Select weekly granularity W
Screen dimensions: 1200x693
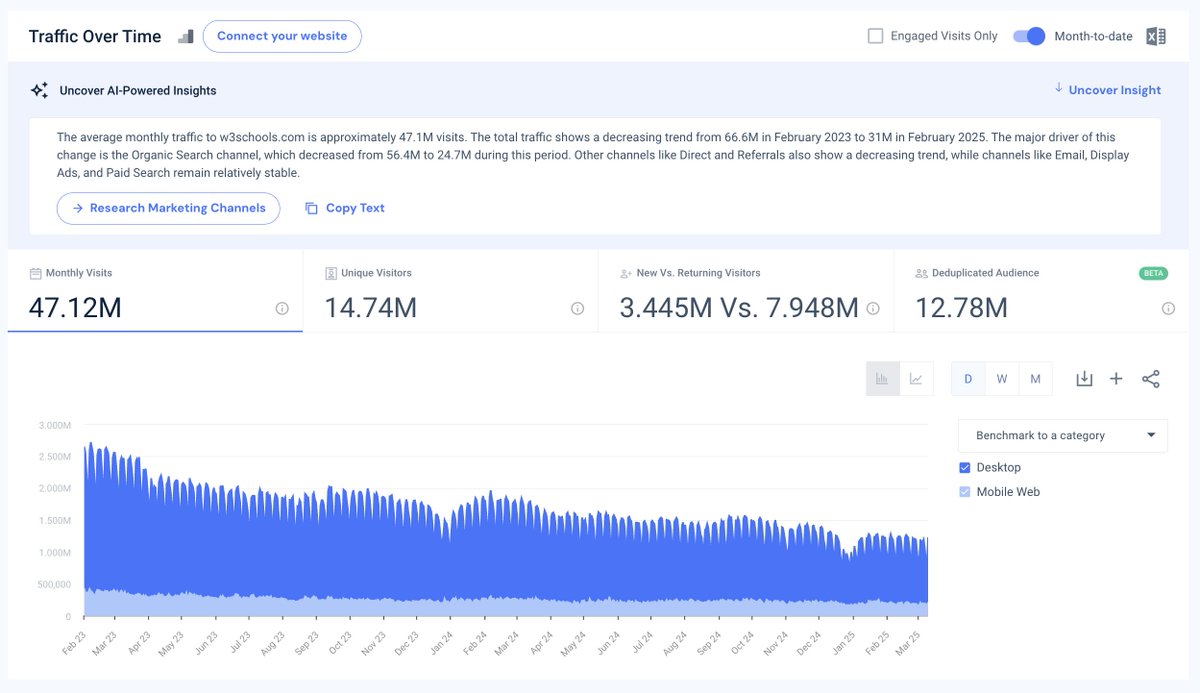(x=1002, y=379)
